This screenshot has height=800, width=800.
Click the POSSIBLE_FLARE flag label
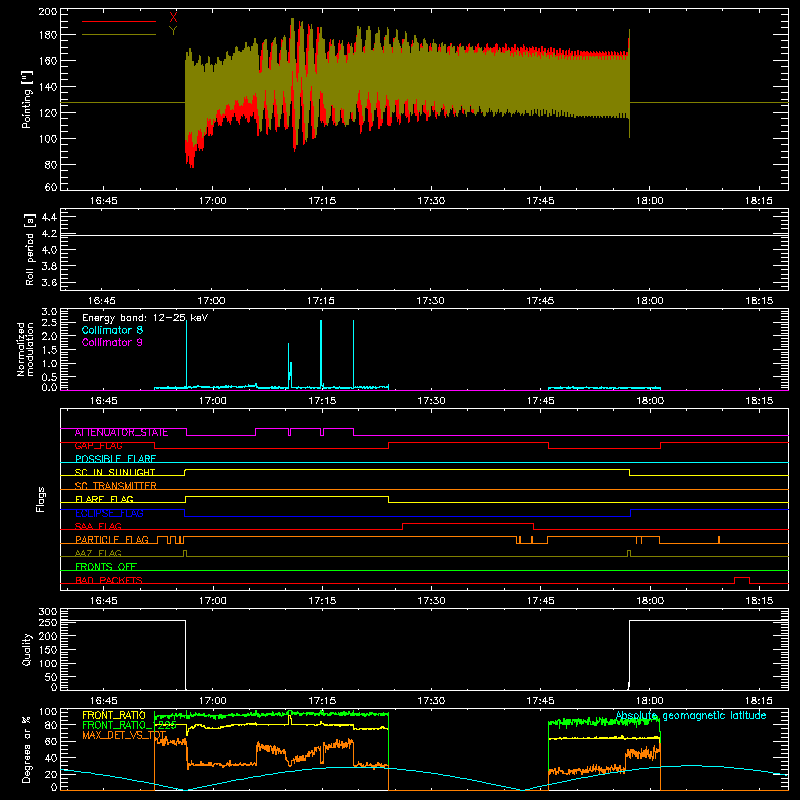coord(115,459)
